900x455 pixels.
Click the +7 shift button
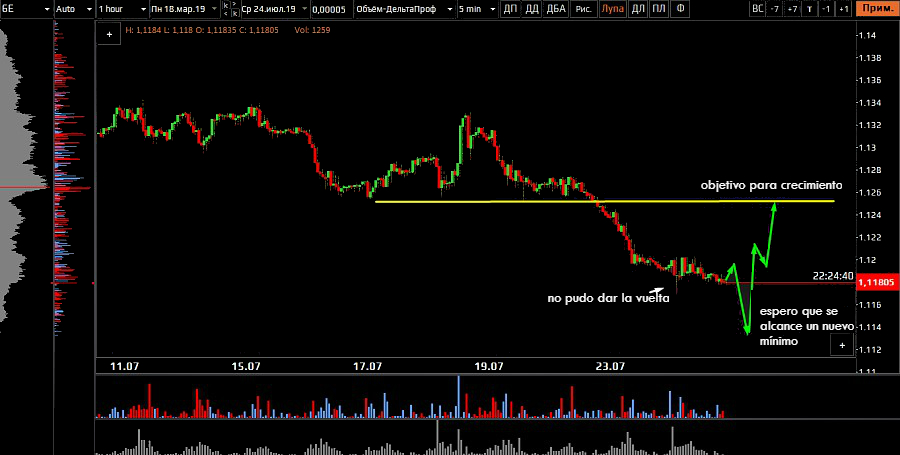[792, 9]
